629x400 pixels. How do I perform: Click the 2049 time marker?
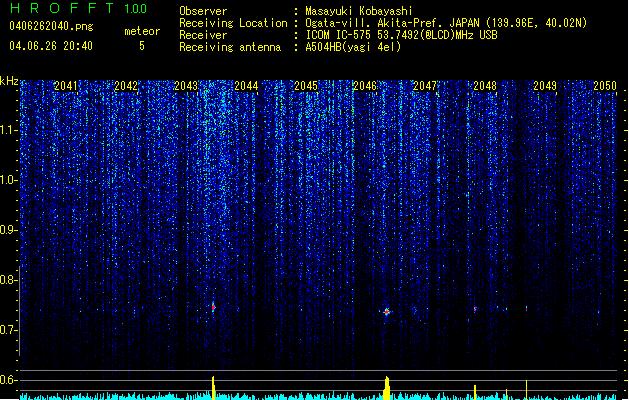[x=545, y=86]
